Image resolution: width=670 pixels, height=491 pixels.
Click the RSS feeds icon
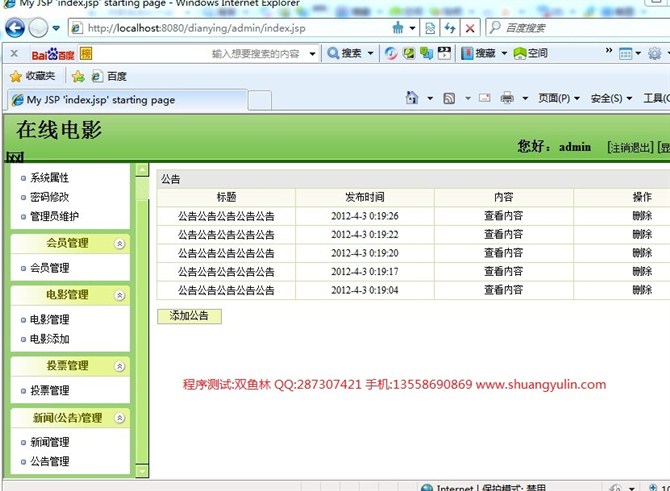tap(449, 99)
